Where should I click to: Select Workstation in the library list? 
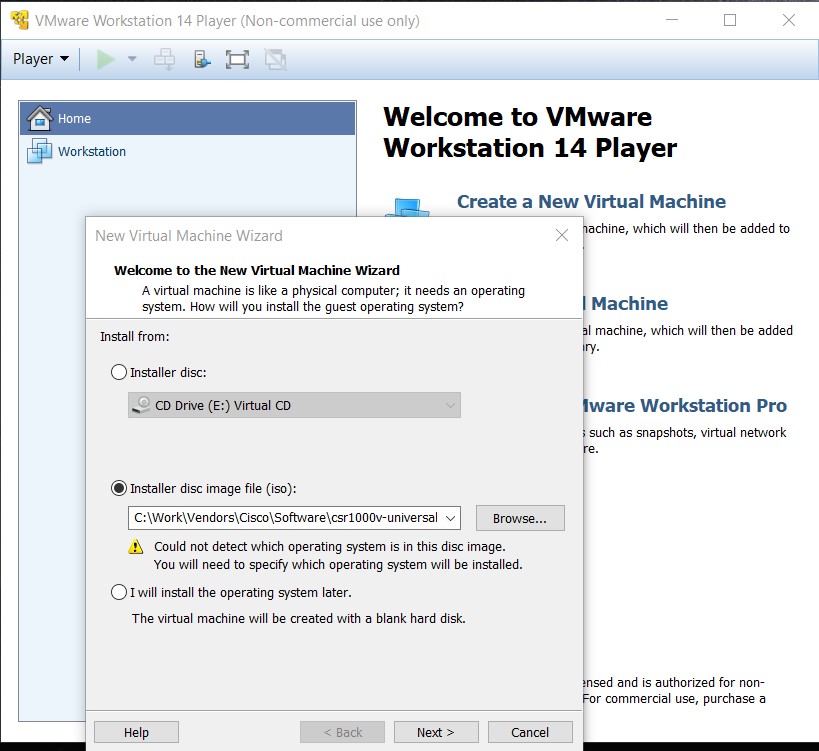[188, 151]
